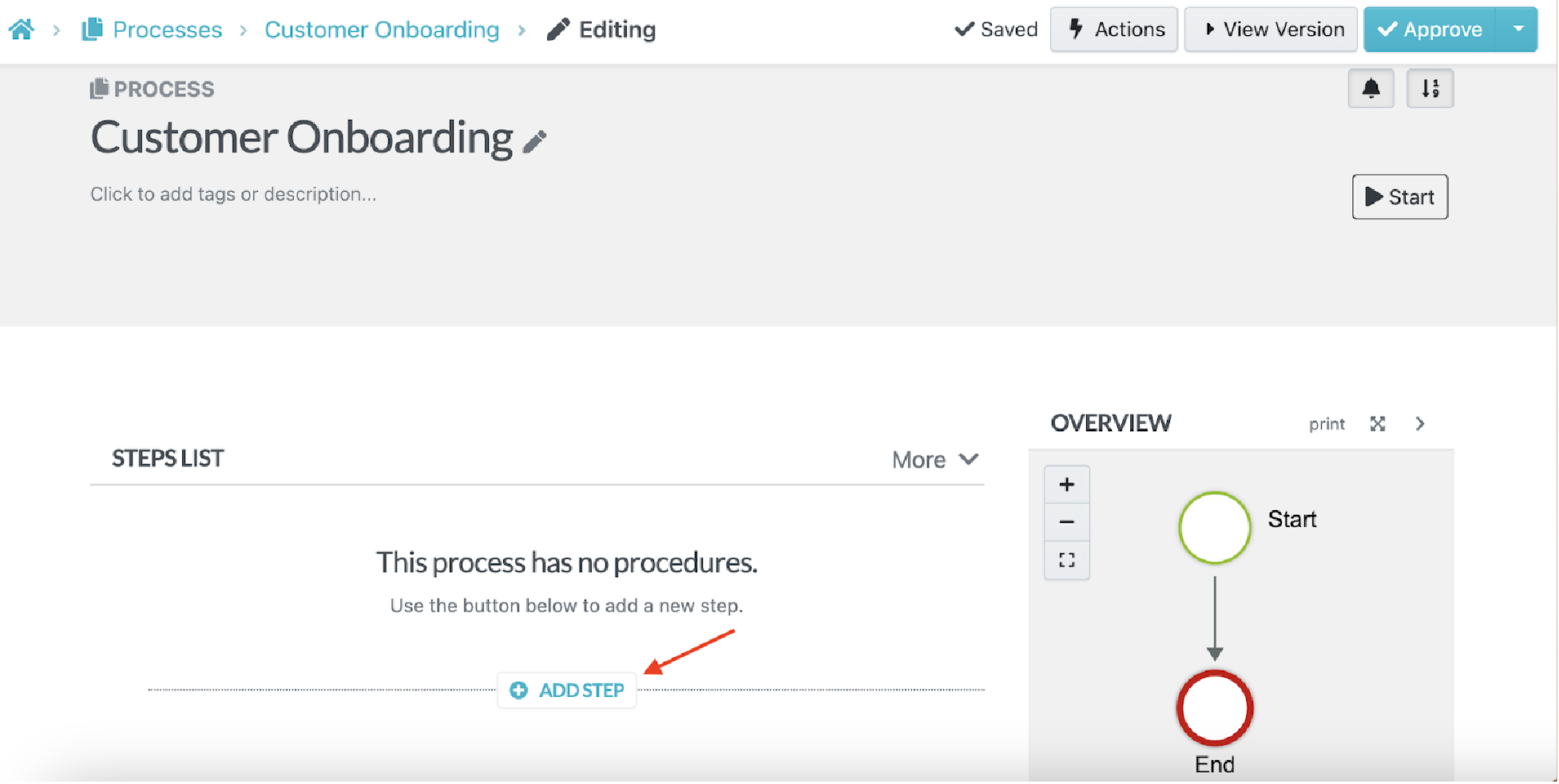
Task: Fit the overview diagram to view
Action: click(1066, 560)
